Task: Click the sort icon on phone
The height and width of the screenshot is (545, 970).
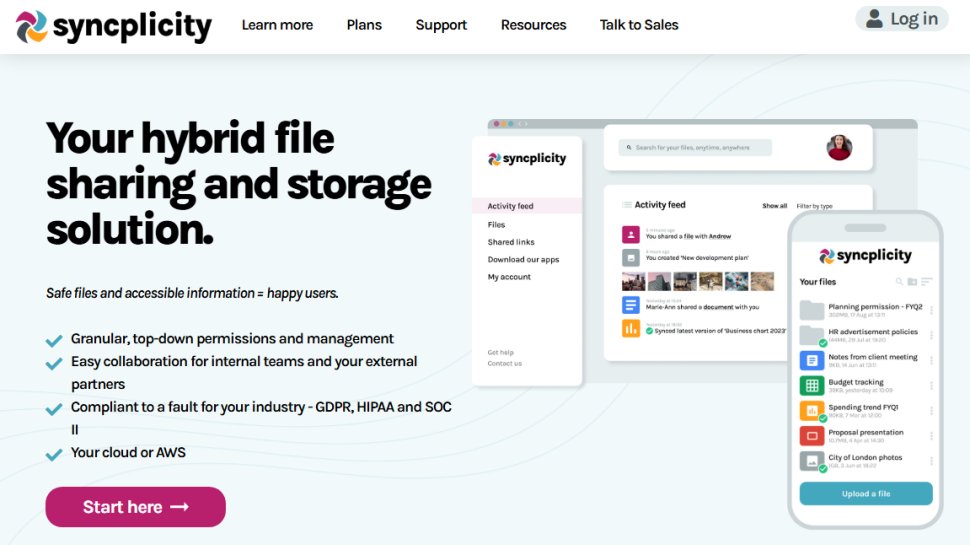Action: (x=926, y=281)
